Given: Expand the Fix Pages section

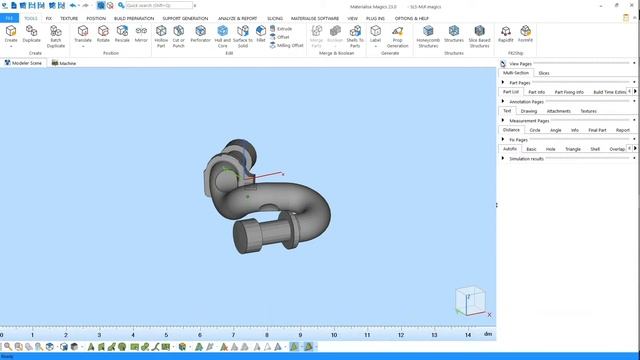Looking at the screenshot, I should (502, 140).
